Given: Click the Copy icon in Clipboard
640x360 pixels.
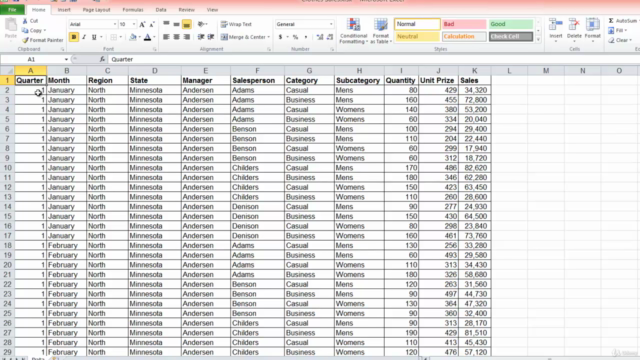Looking at the screenshot, I should (x=25, y=30).
